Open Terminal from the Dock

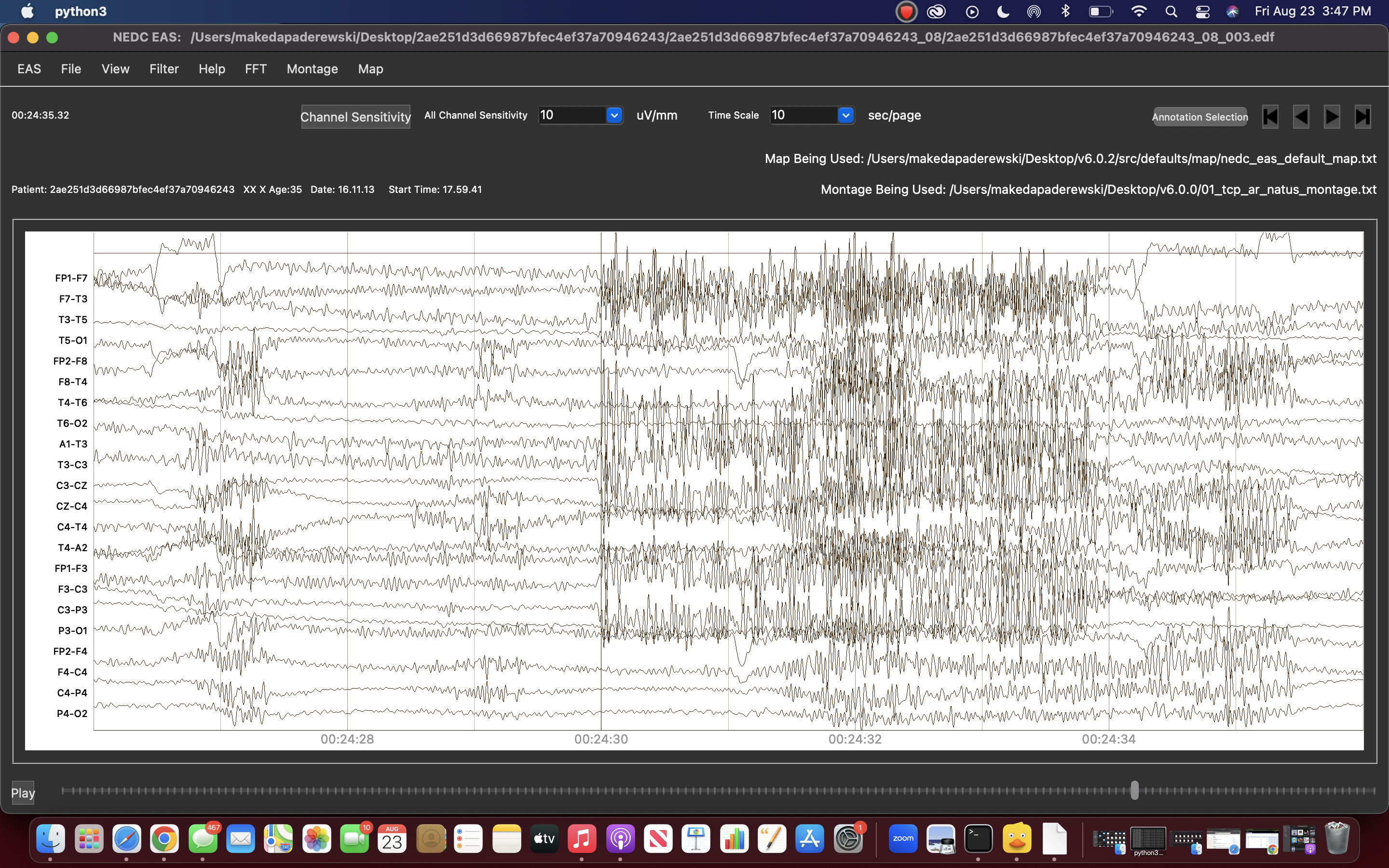[x=978, y=839]
